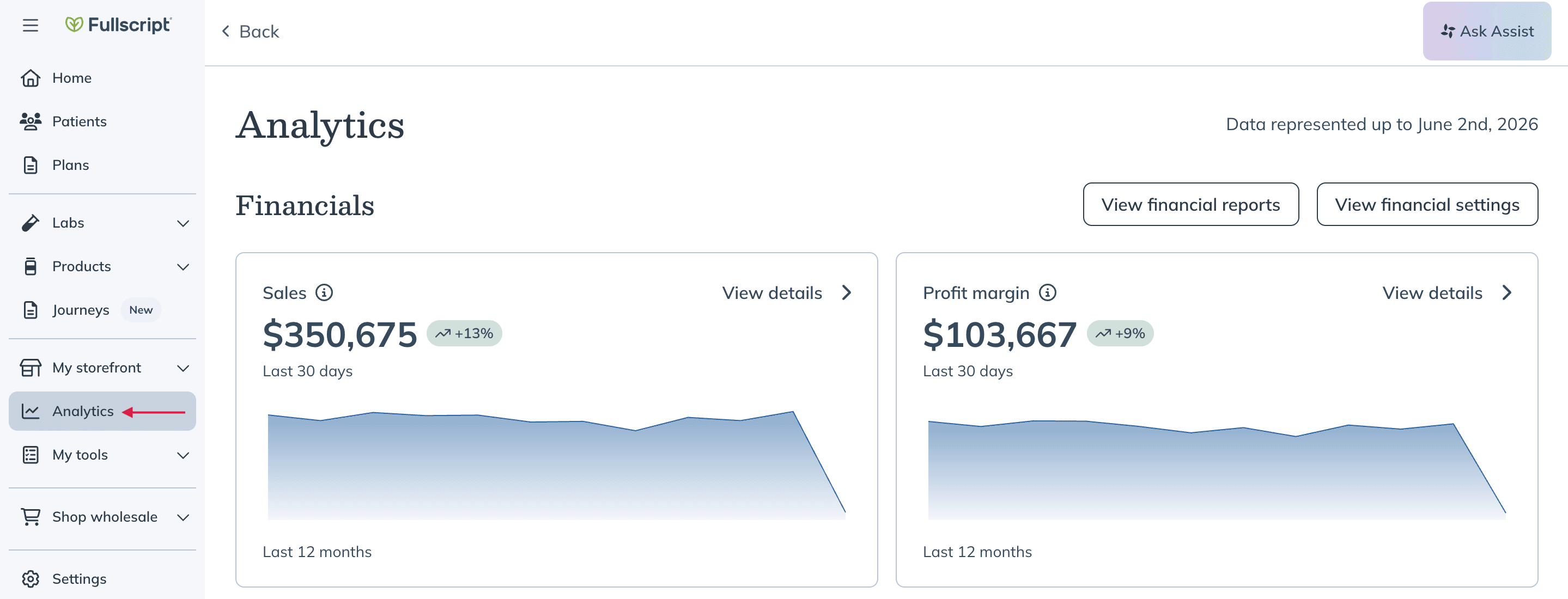The height and width of the screenshot is (599, 1568).
Task: Open the hamburger menu icon
Action: 31,25
